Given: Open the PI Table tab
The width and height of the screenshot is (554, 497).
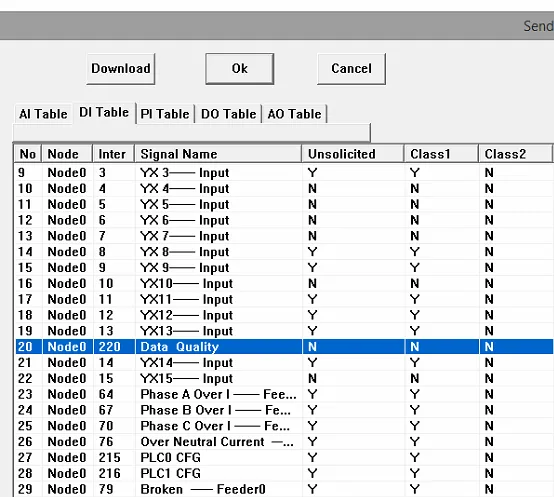Looking at the screenshot, I should [x=165, y=114].
